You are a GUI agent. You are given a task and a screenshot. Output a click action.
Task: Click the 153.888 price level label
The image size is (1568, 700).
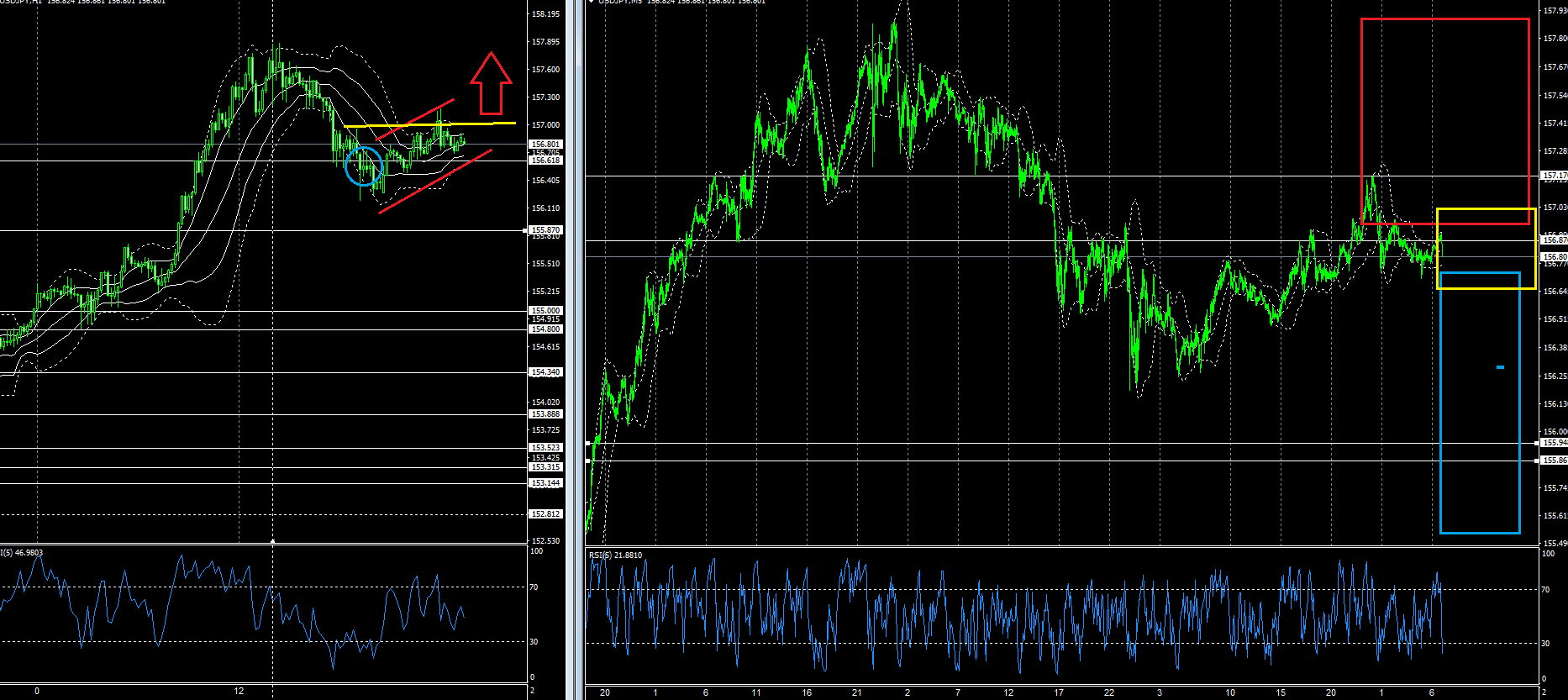[545, 414]
